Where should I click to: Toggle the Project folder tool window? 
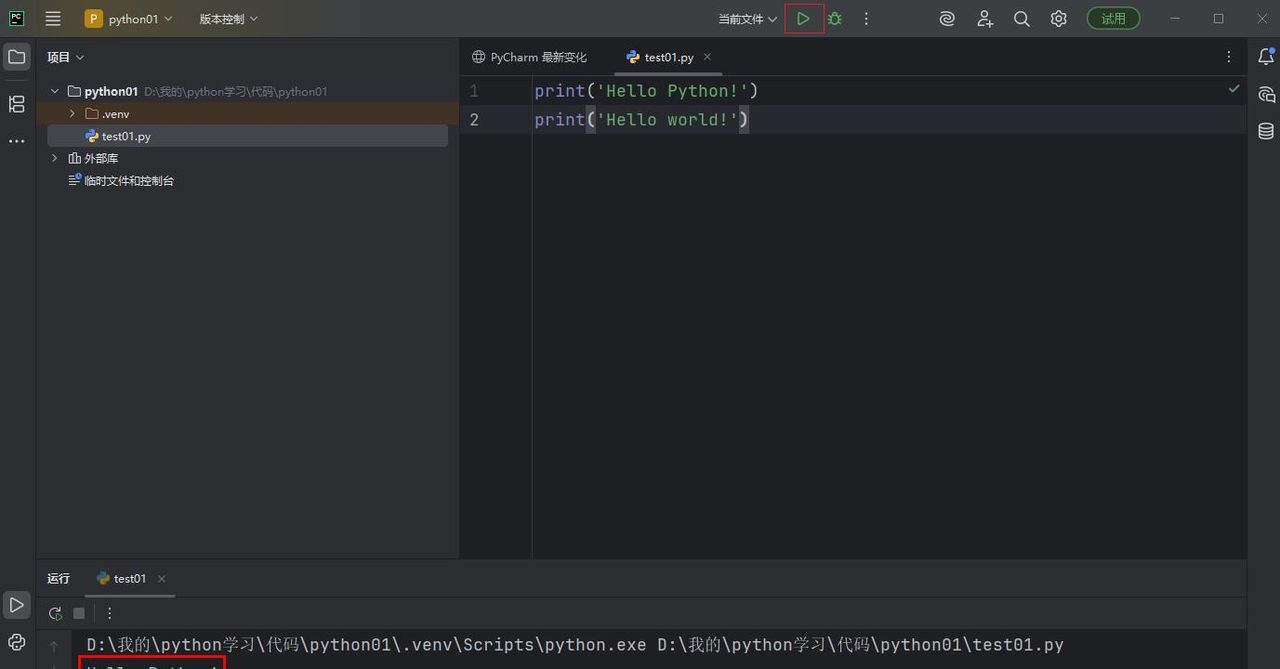[17, 57]
